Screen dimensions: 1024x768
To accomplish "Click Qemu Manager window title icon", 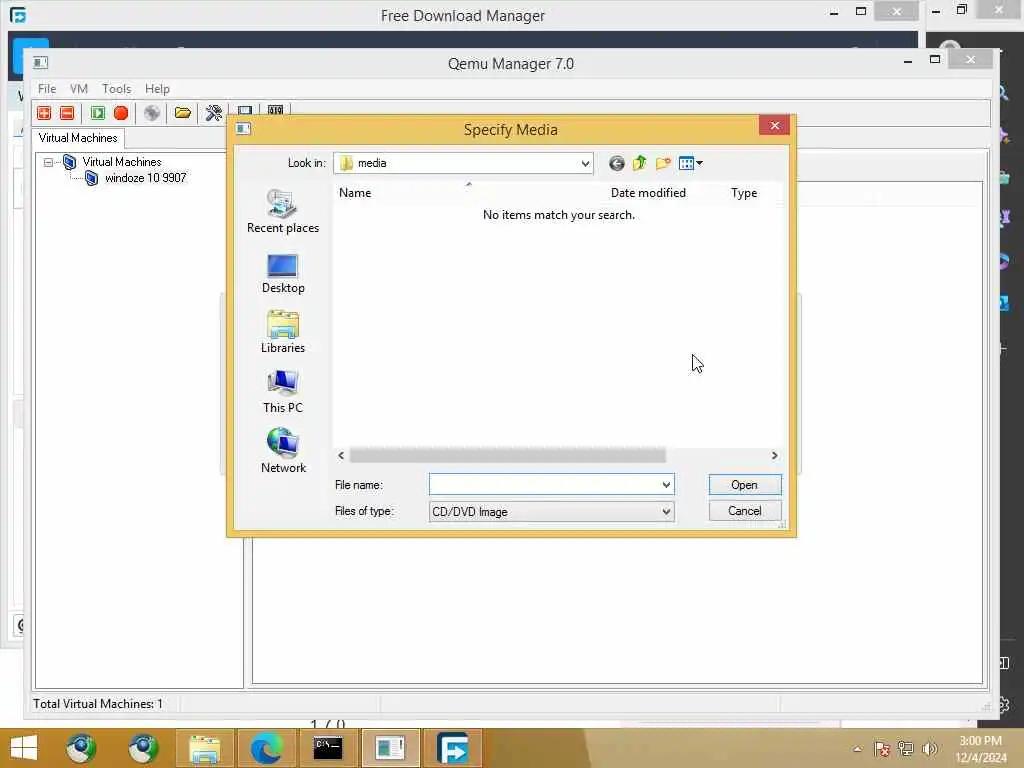I will [x=40, y=63].
